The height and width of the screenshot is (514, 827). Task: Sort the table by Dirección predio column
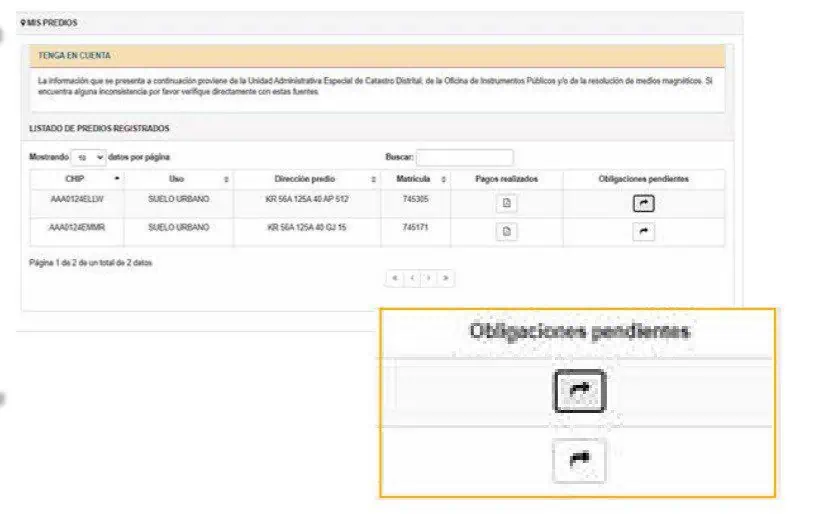tap(307, 179)
